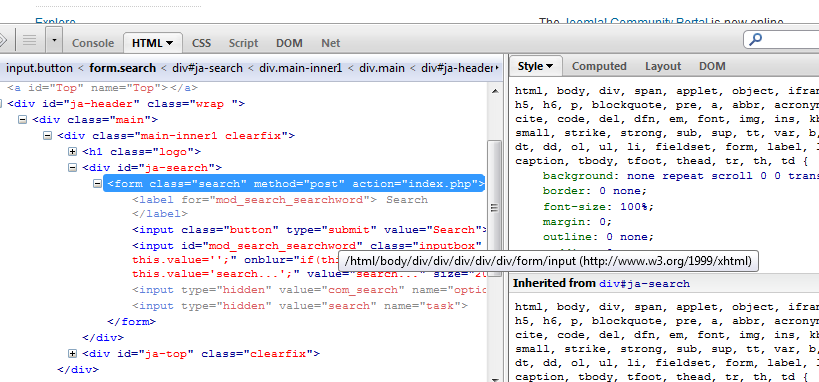This screenshot has width=819, height=382.
Task: Switch to the Layout side tab
Action: tap(663, 66)
